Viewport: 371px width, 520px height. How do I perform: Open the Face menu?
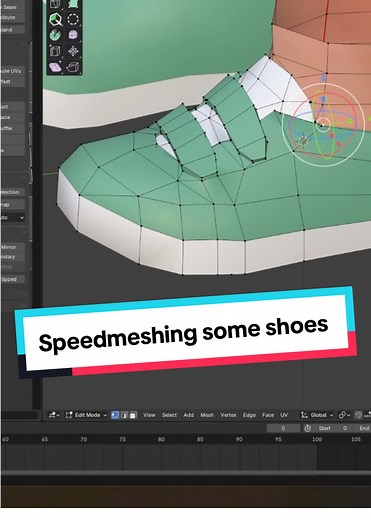click(x=268, y=415)
